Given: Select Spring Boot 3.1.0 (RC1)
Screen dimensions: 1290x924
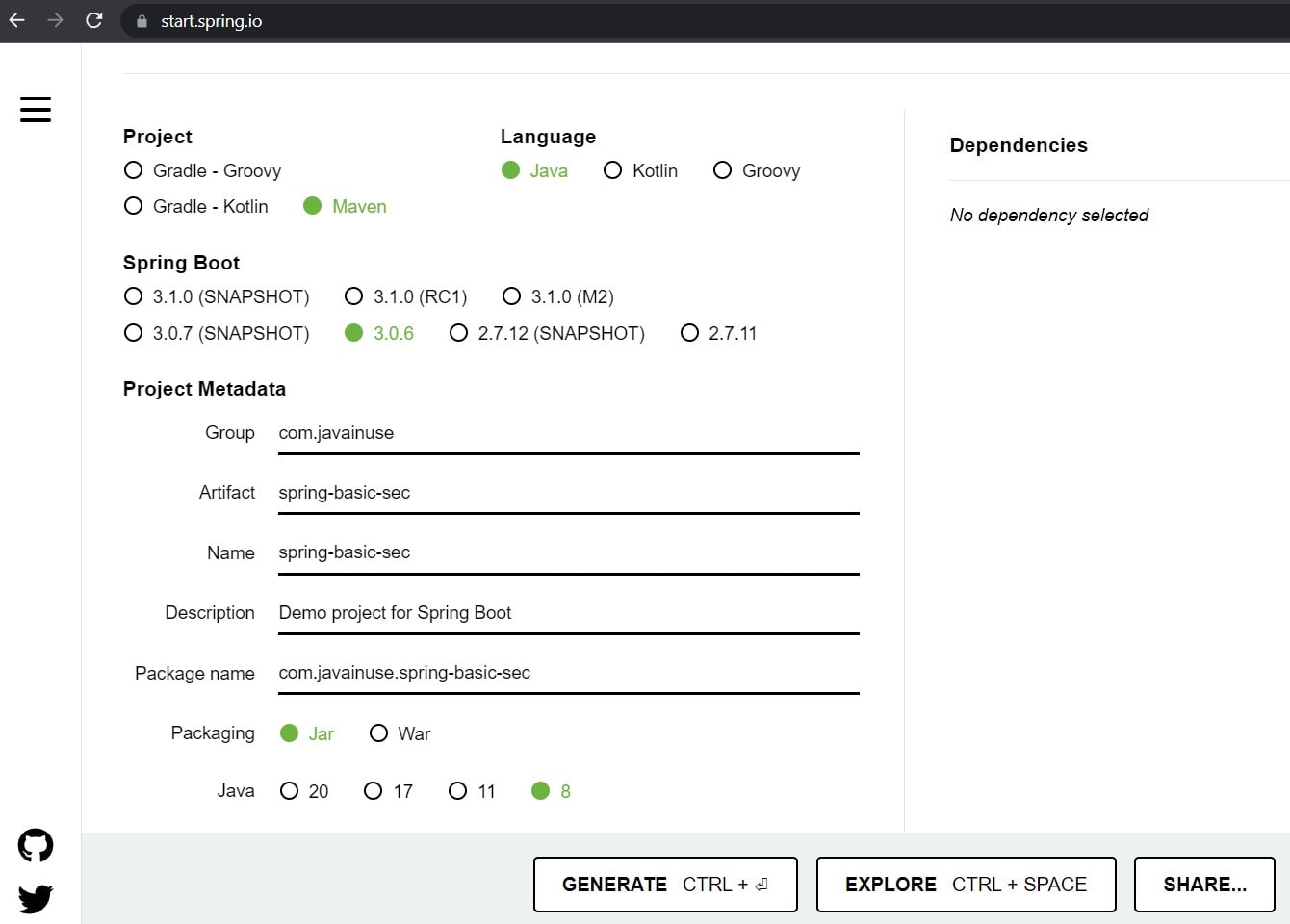Looking at the screenshot, I should point(406,296).
